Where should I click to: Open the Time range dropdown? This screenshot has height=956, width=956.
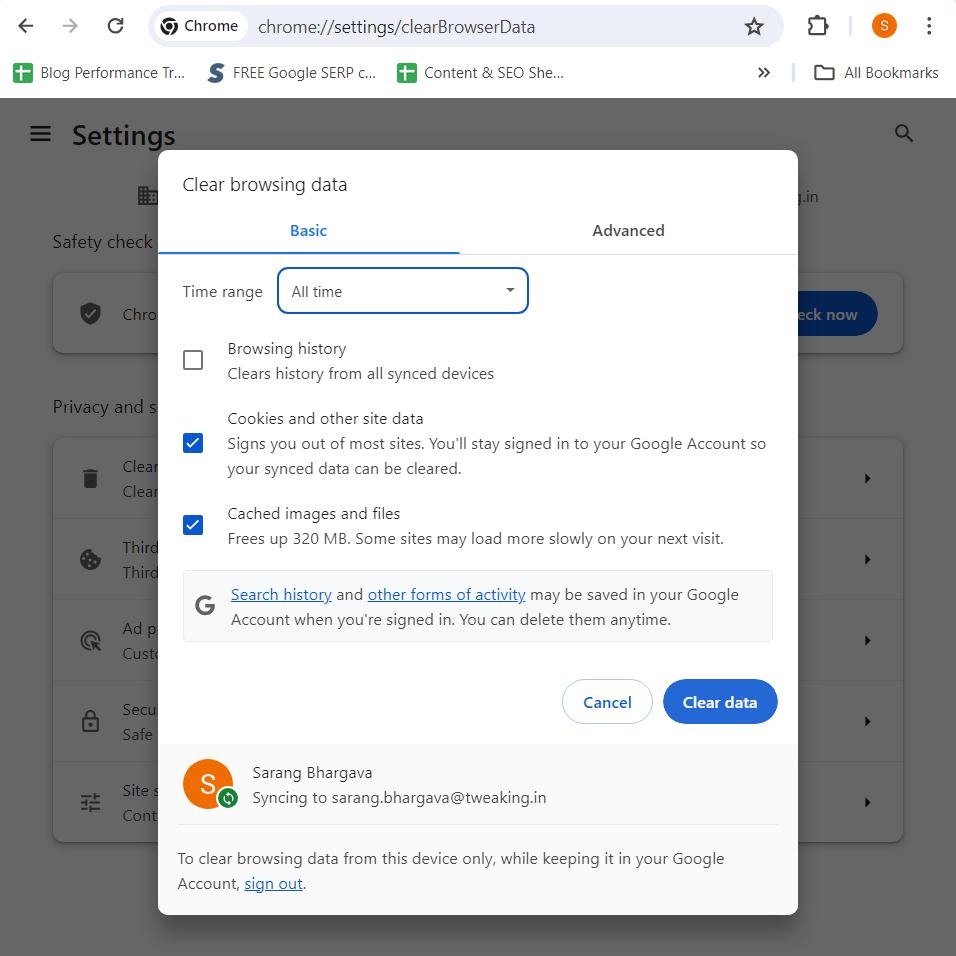[402, 291]
